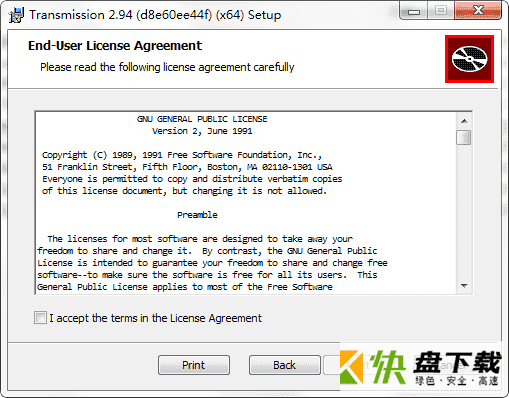509x398 pixels.
Task: Click the GNU GENERAL PUBLIC LICENSE title line
Action: [x=202, y=119]
